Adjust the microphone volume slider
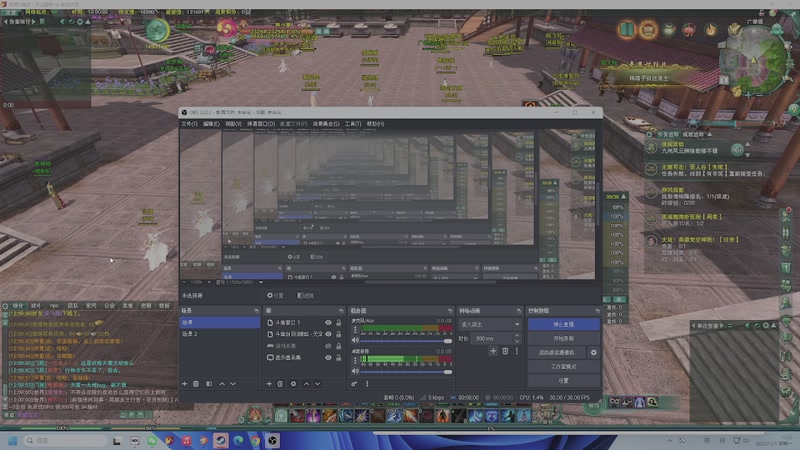The width and height of the screenshot is (800, 450). [x=407, y=341]
